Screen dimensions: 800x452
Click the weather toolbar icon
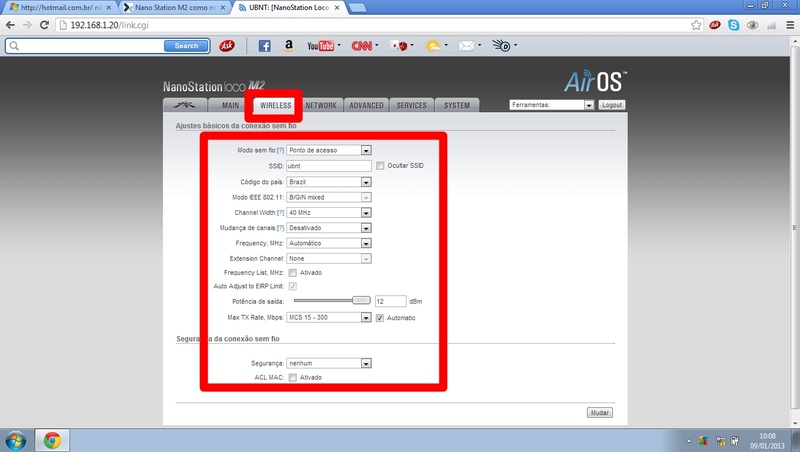tap(434, 46)
